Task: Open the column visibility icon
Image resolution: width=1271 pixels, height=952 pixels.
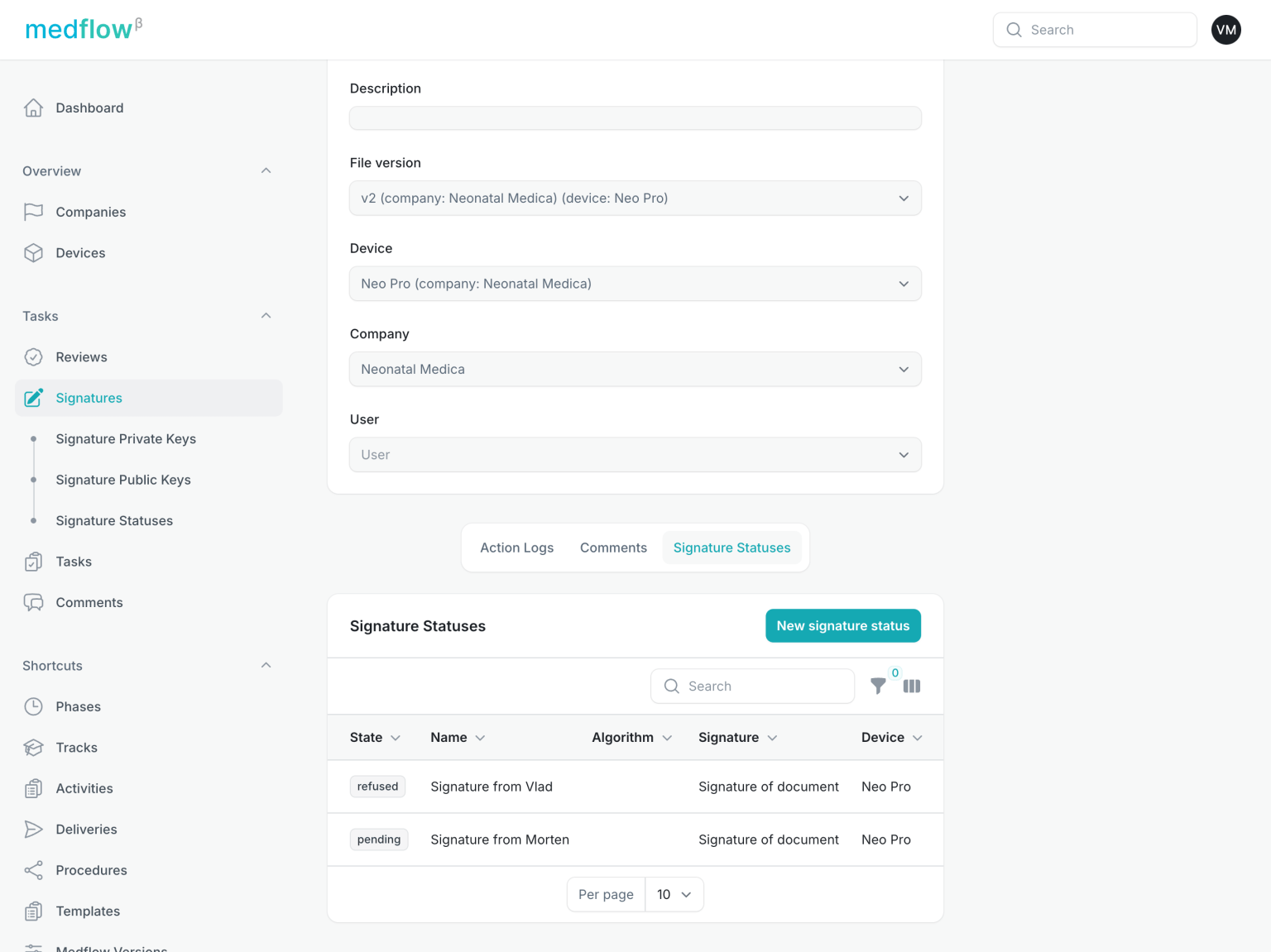Action: pos(911,686)
